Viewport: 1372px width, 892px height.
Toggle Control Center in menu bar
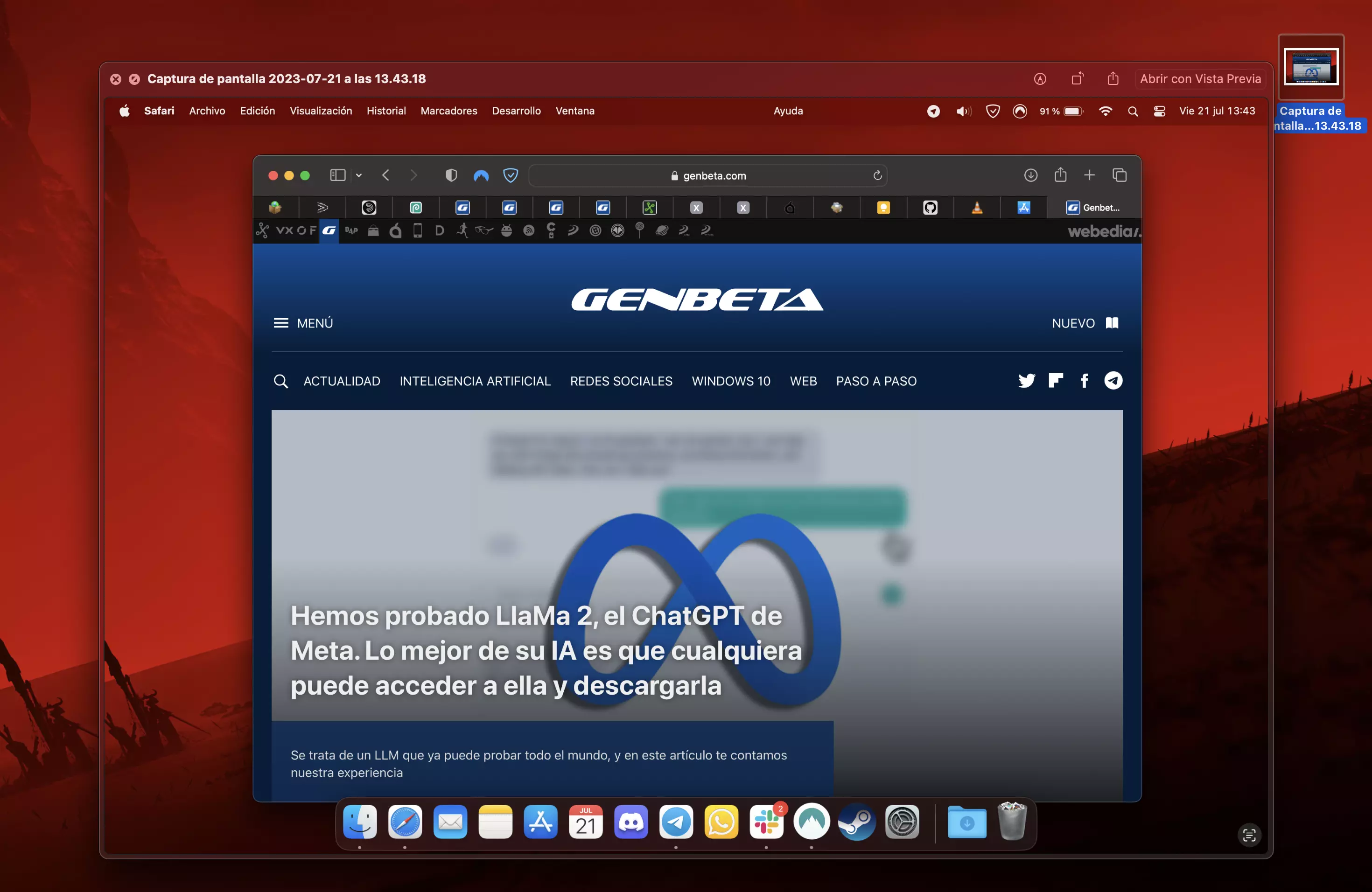point(1159,111)
